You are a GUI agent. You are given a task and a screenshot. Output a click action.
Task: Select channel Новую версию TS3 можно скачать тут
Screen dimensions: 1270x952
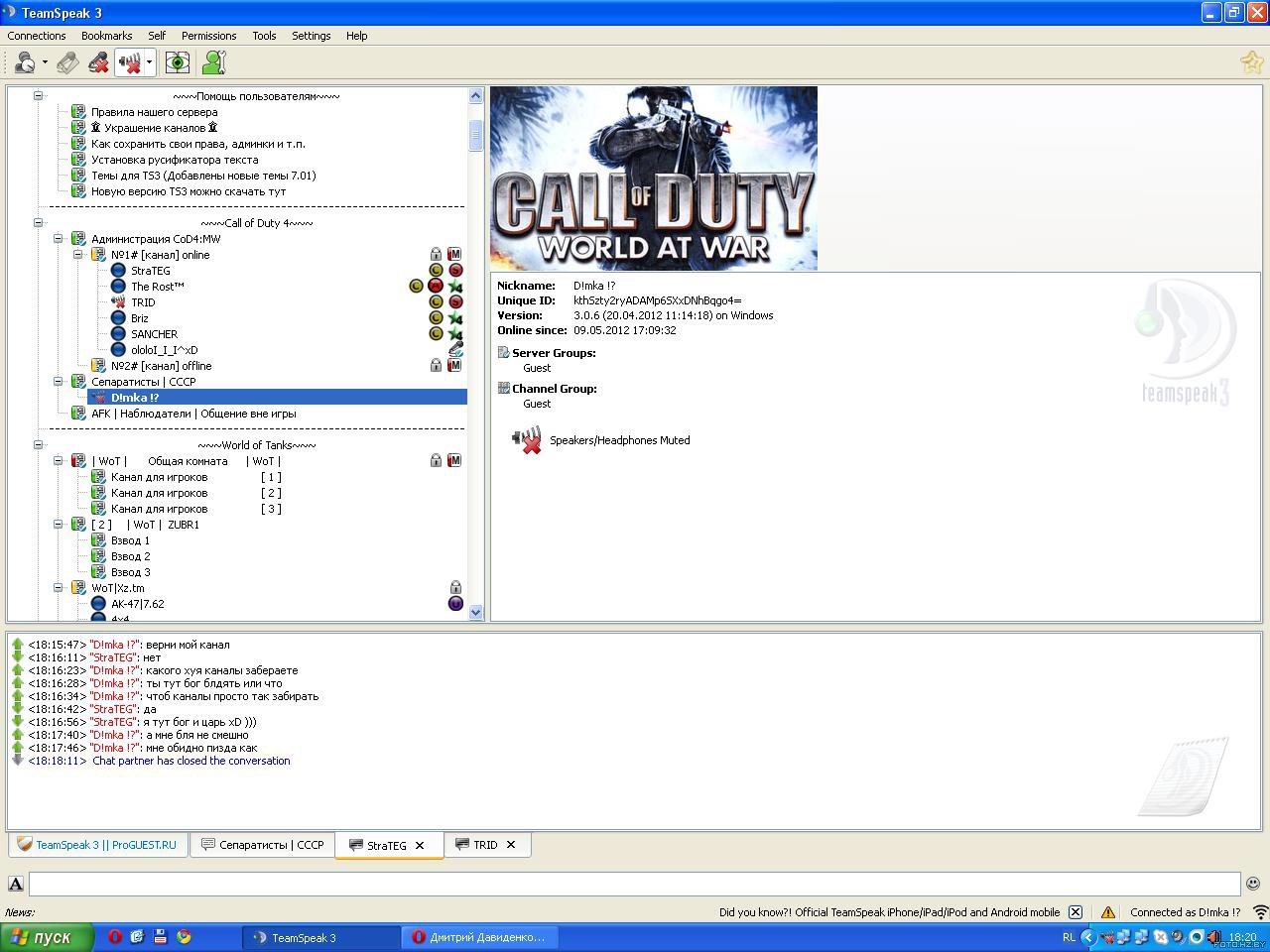point(189,191)
